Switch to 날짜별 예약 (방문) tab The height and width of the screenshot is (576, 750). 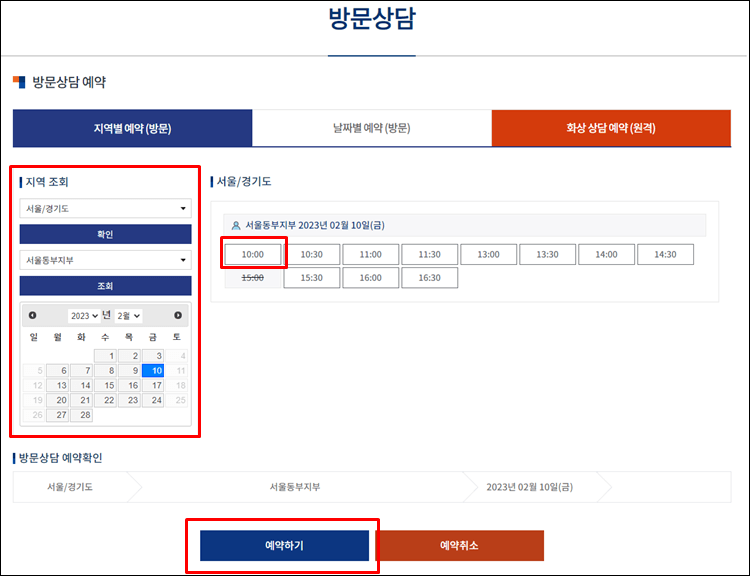[372, 128]
